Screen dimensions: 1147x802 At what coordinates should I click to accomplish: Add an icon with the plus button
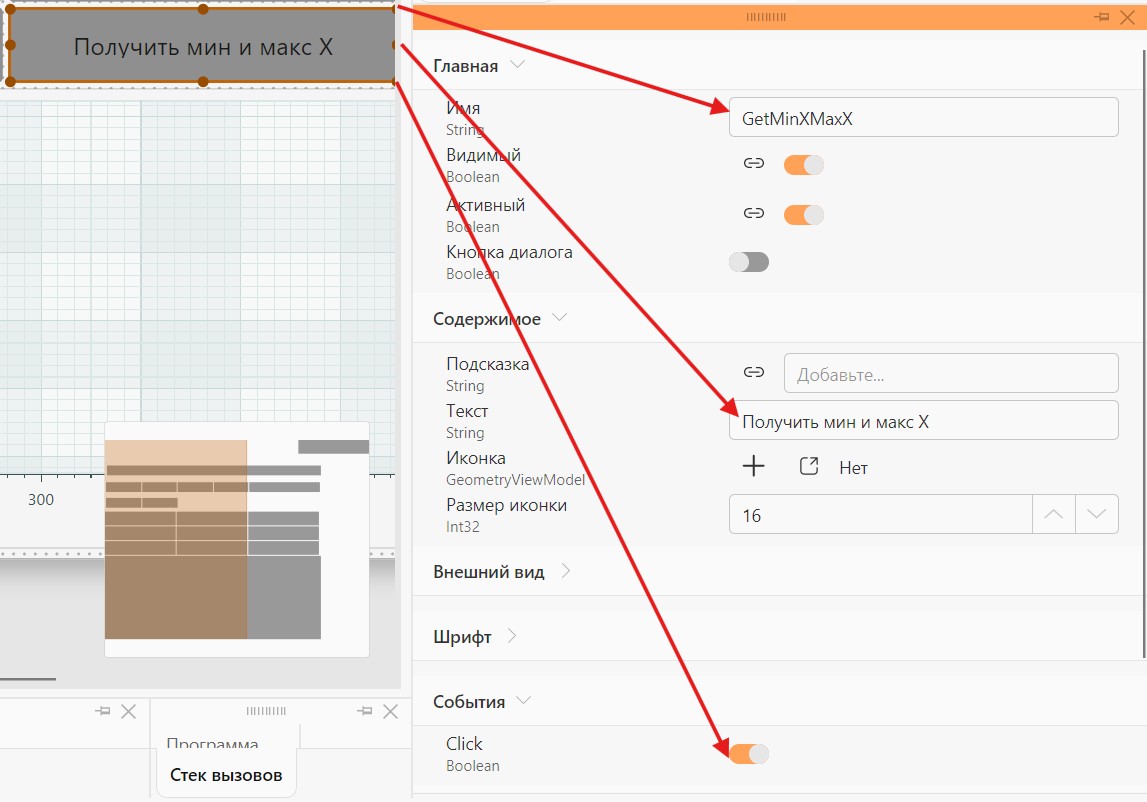[753, 466]
